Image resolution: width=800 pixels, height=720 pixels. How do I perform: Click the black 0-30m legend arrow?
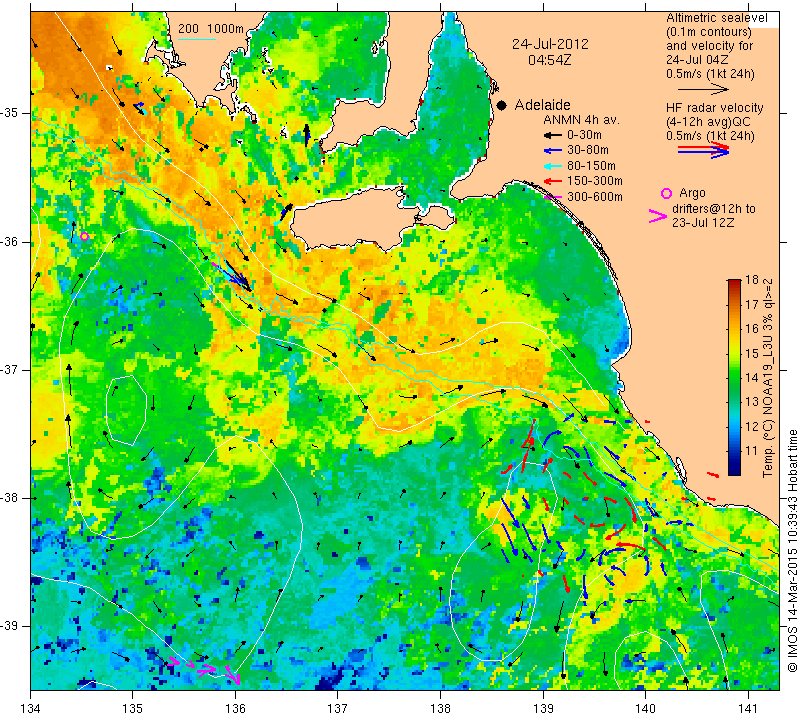[552, 136]
